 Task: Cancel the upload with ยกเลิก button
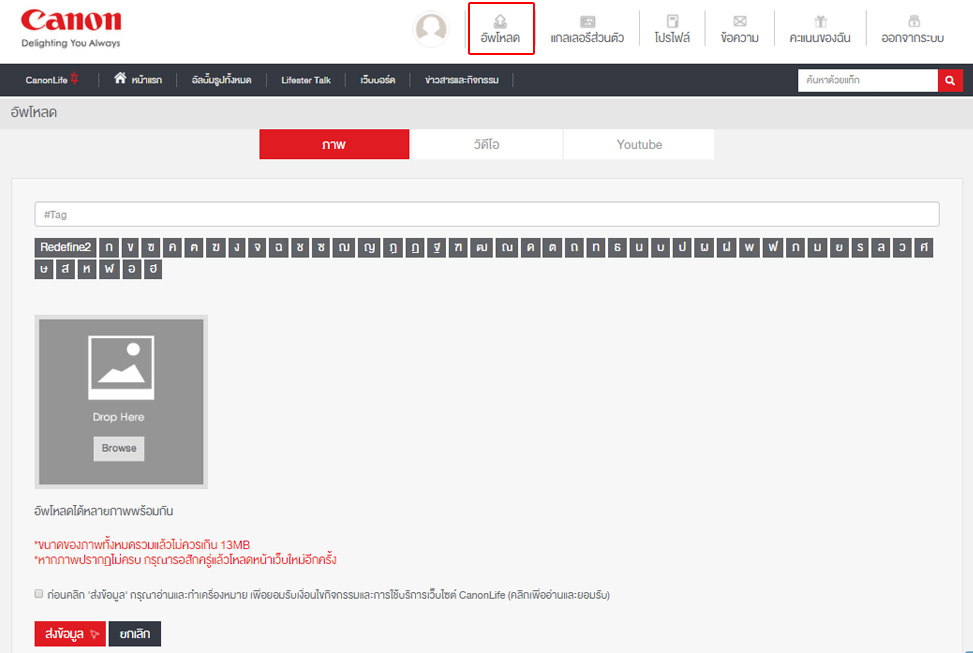click(134, 634)
